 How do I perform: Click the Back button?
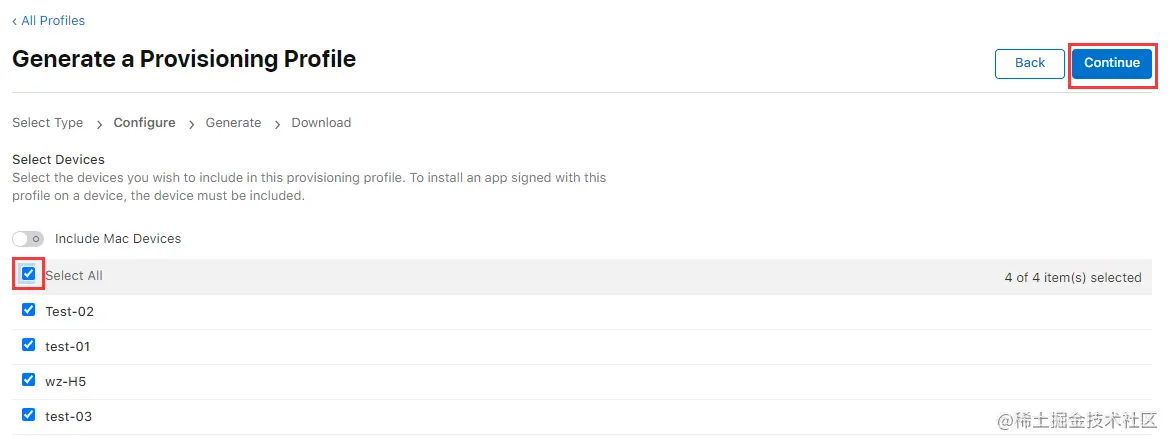point(1029,63)
